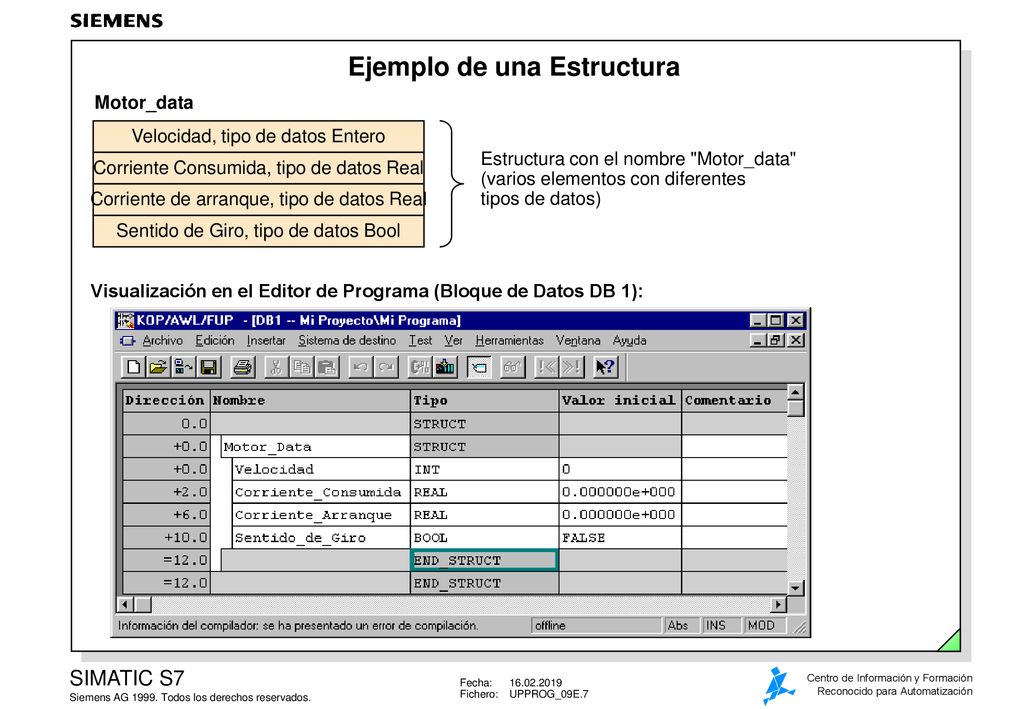Image resolution: width=1024 pixels, height=709 pixels.
Task: Click the horizontal scrollbar thumb
Action: (142, 605)
